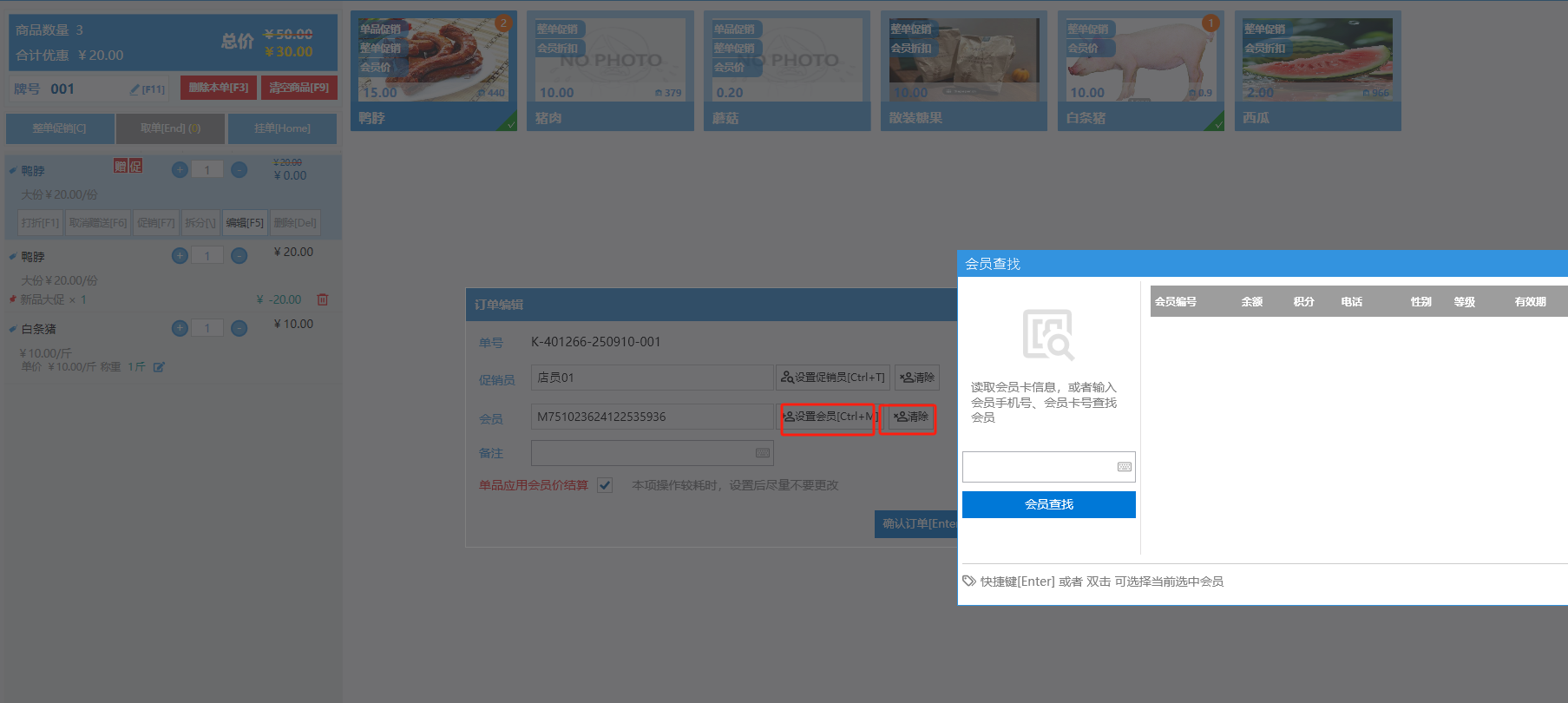Click 清除 button in the 会员 row

pos(909,417)
